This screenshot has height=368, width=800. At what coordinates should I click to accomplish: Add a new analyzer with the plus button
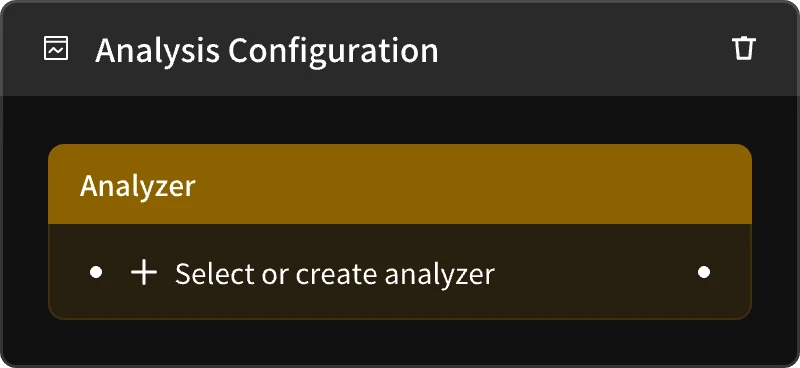(144, 273)
